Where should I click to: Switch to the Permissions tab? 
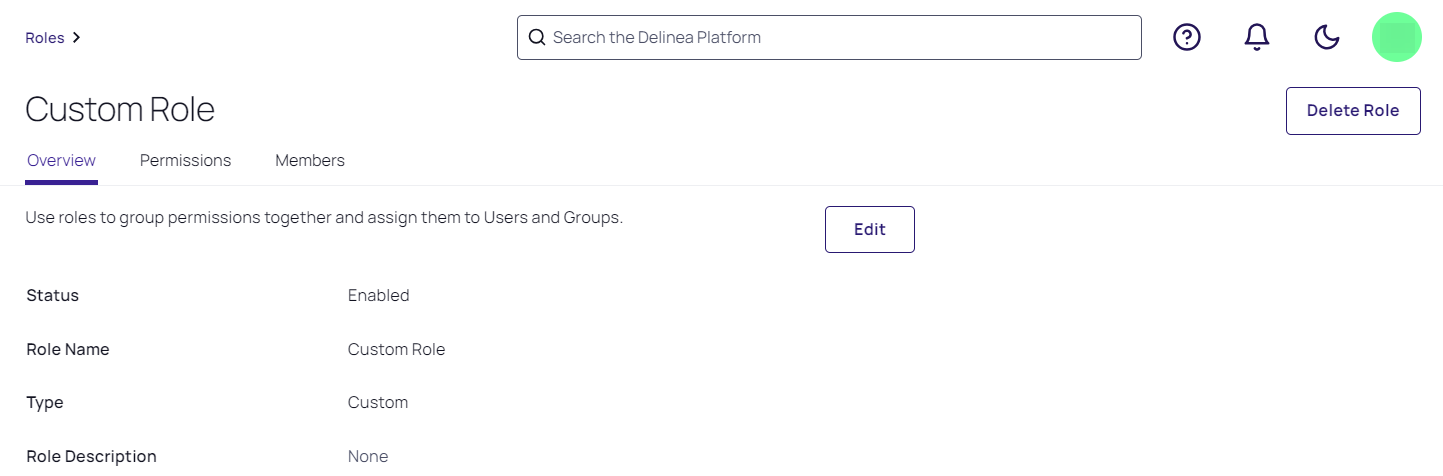pos(185,160)
